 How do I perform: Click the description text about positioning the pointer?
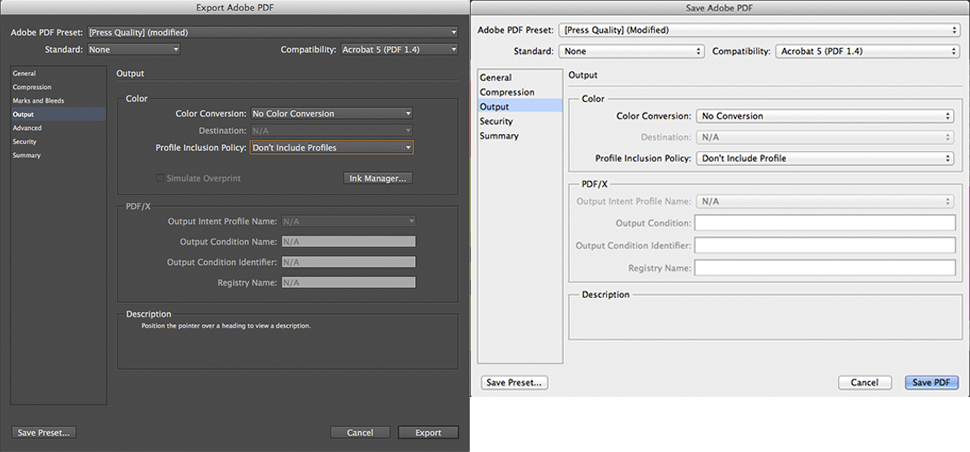point(226,325)
